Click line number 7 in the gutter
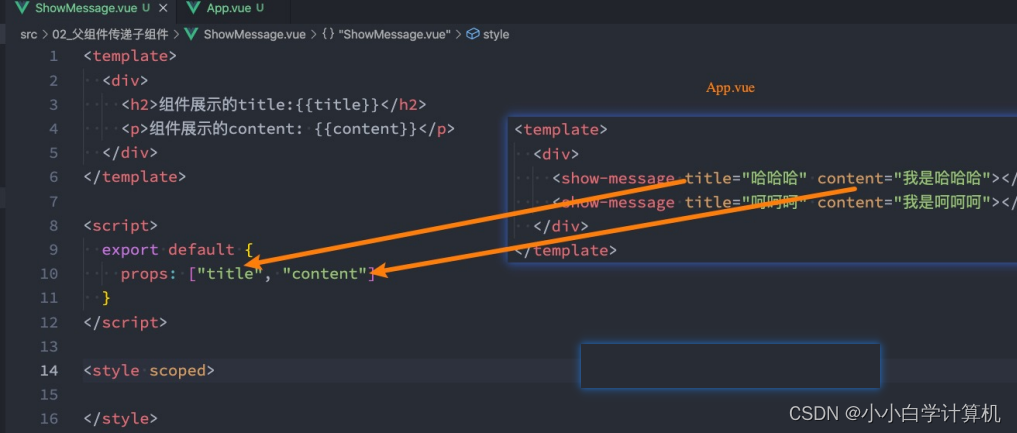Image resolution: width=1017 pixels, height=433 pixels. (x=53, y=202)
